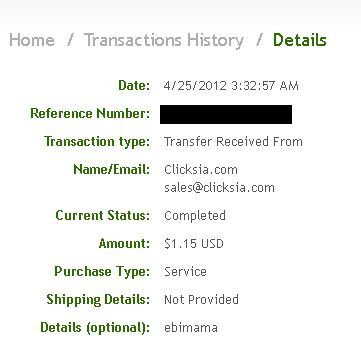Click the Reference Number: label
Image resolution: width=361 pixels, height=360 pixels.
[90, 114]
